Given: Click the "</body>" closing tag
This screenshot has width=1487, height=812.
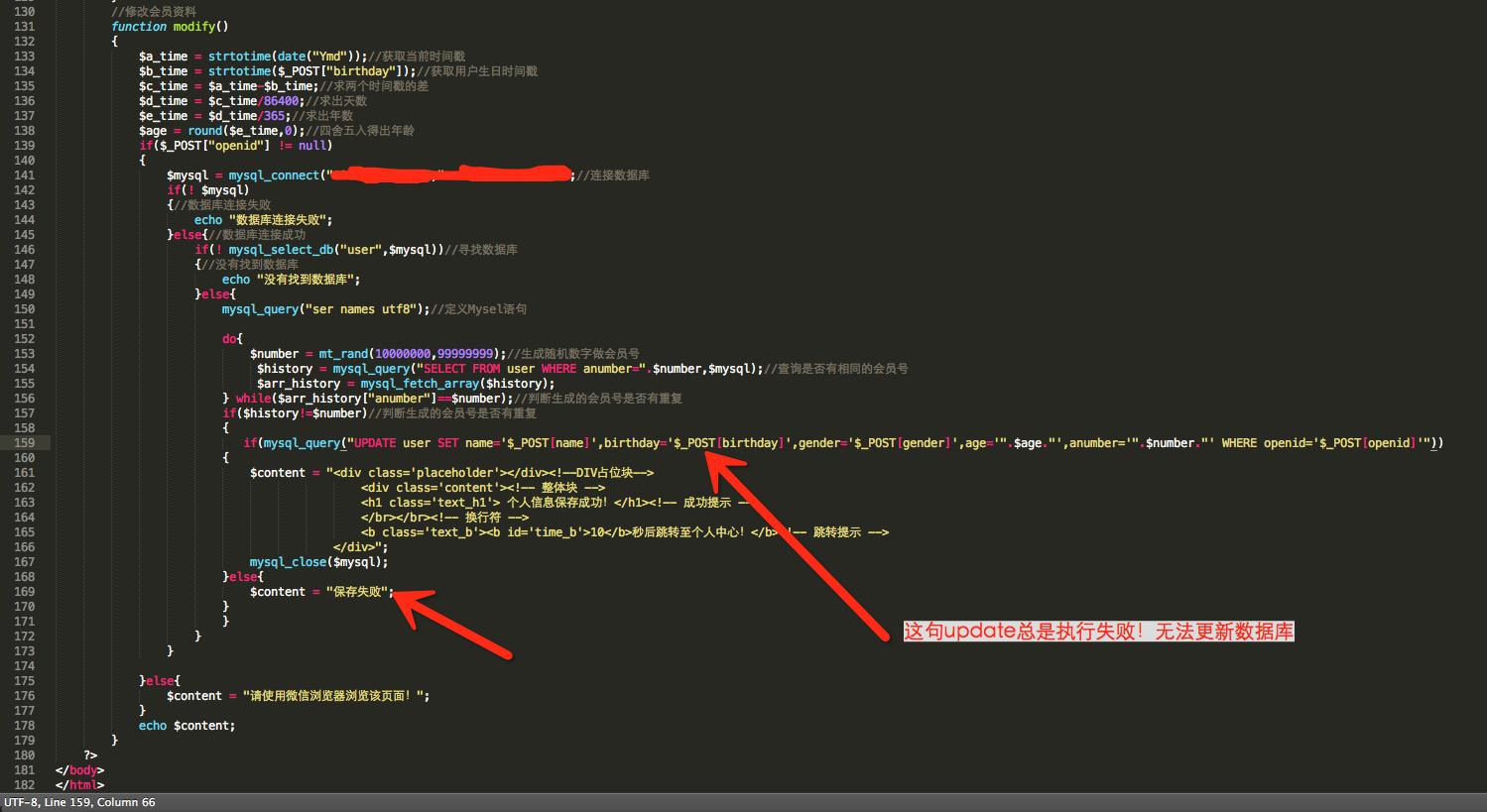Looking at the screenshot, I should [80, 770].
